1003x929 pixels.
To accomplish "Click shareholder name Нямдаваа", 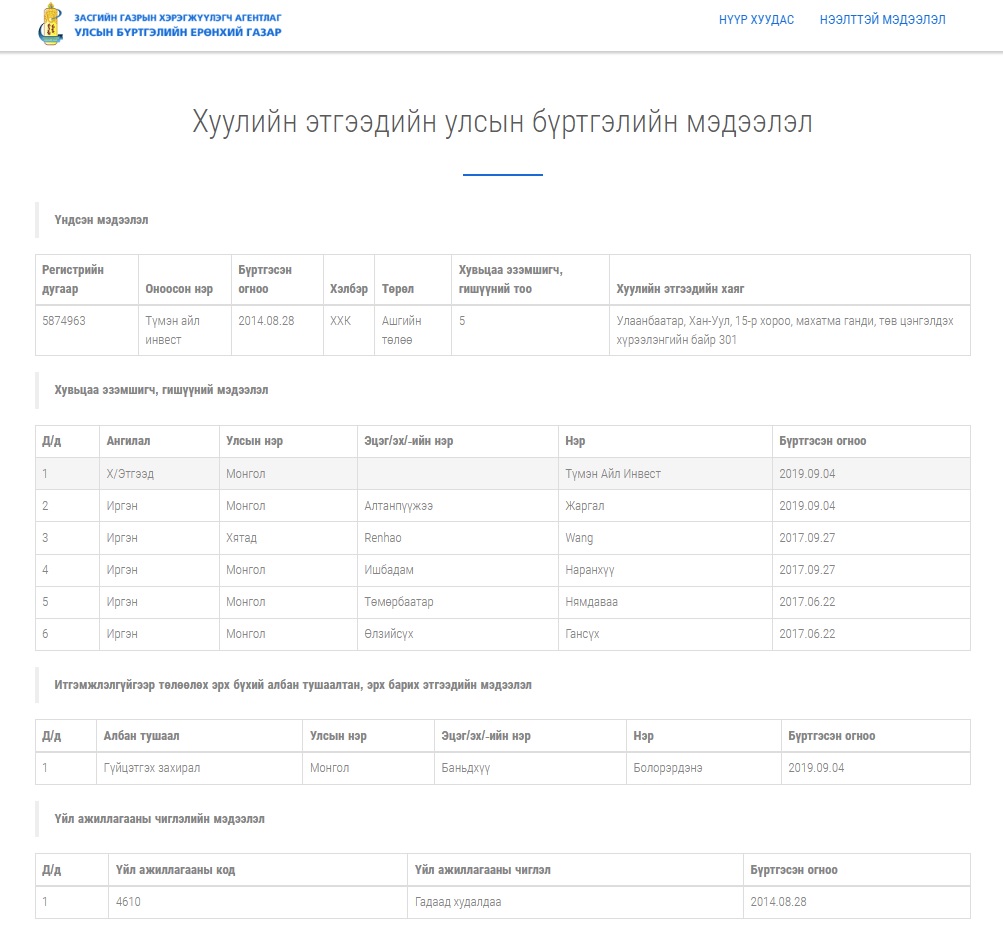I will click(591, 601).
